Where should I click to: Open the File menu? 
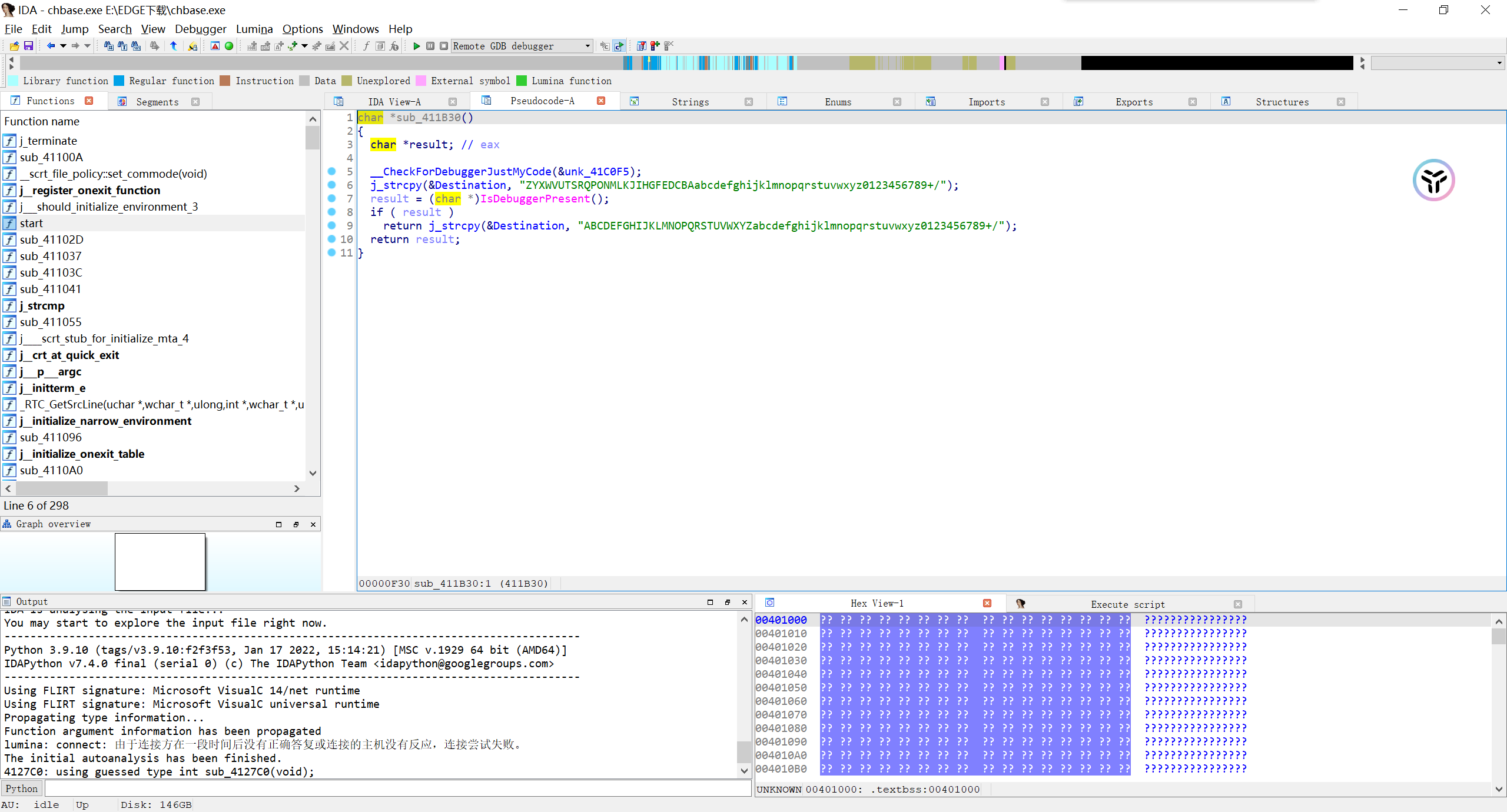click(x=13, y=29)
